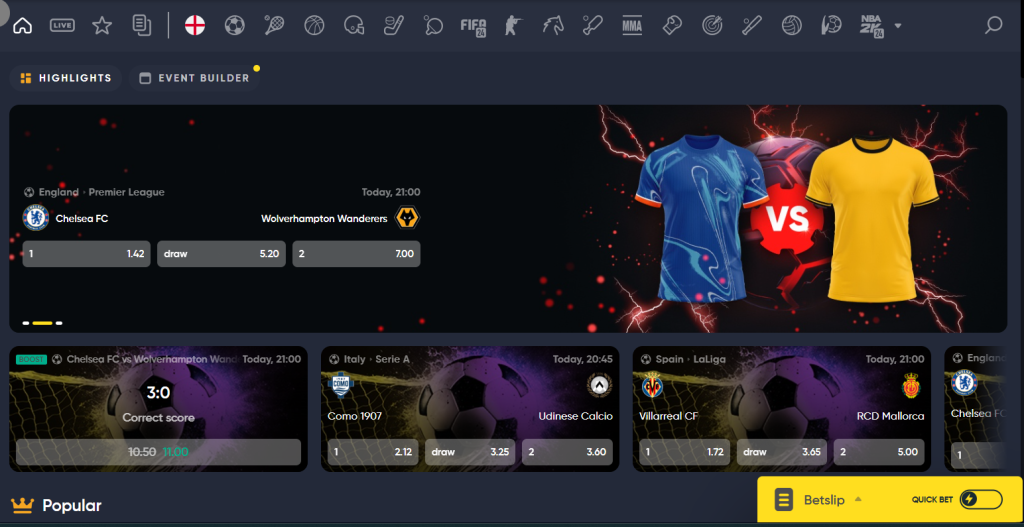The image size is (1024, 527).
Task: Select the Football sport icon
Action: point(234,25)
